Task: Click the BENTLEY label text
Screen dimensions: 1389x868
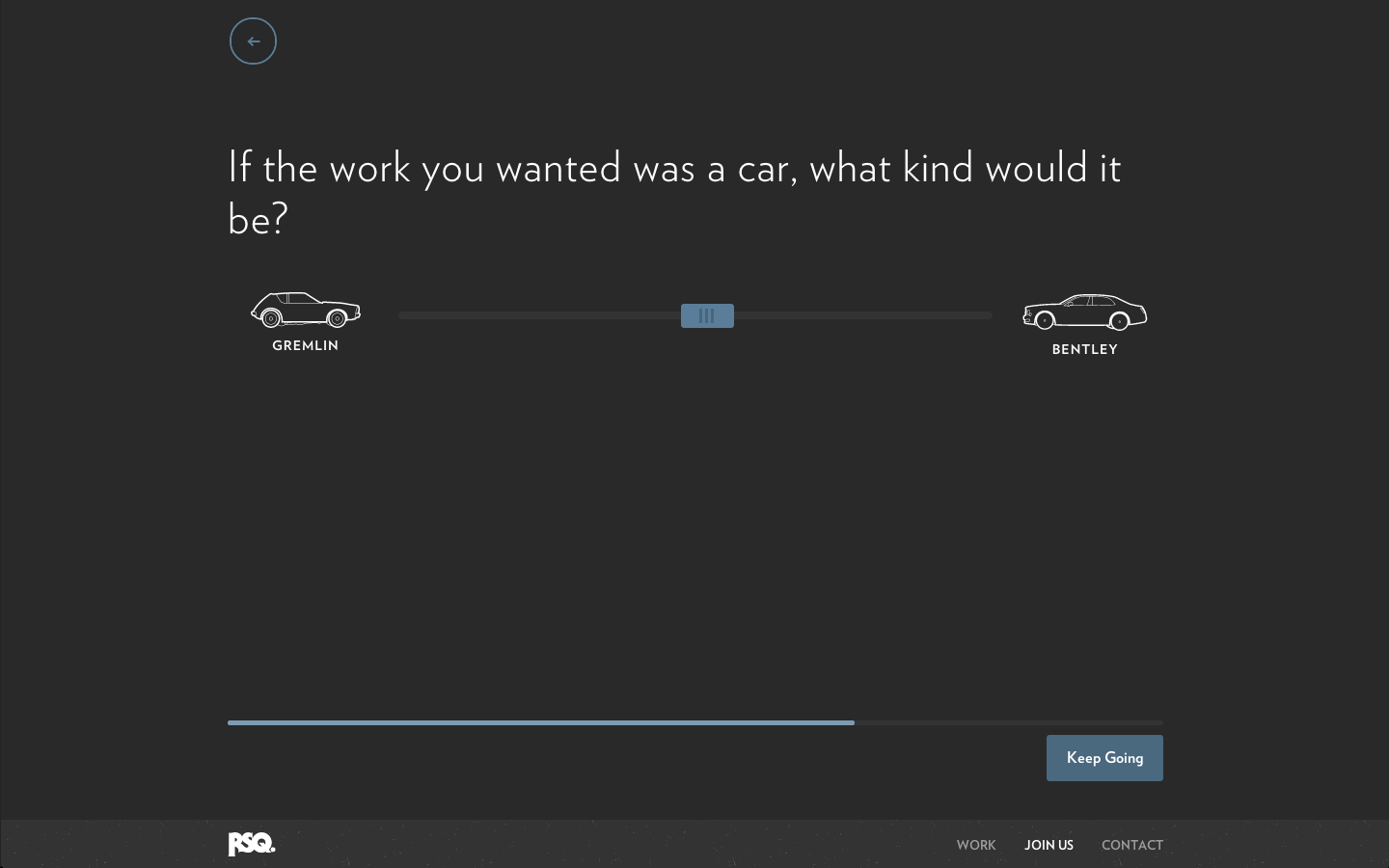Action: pyautogui.click(x=1084, y=349)
